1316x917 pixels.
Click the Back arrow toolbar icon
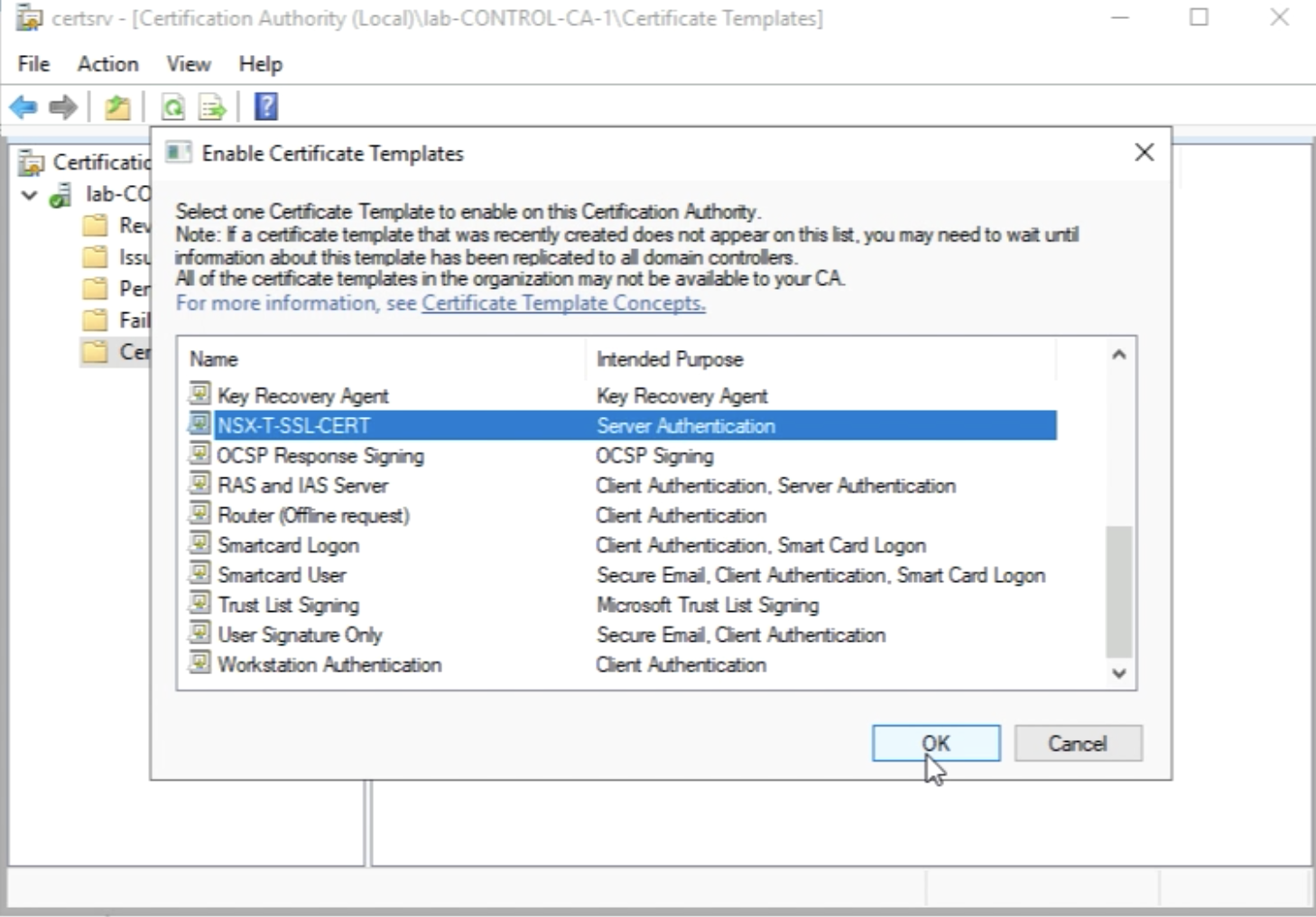coord(23,107)
